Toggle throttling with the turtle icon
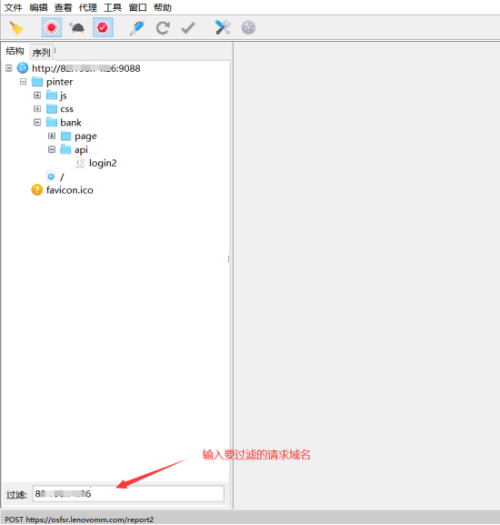The width and height of the screenshot is (500, 525). point(77,27)
